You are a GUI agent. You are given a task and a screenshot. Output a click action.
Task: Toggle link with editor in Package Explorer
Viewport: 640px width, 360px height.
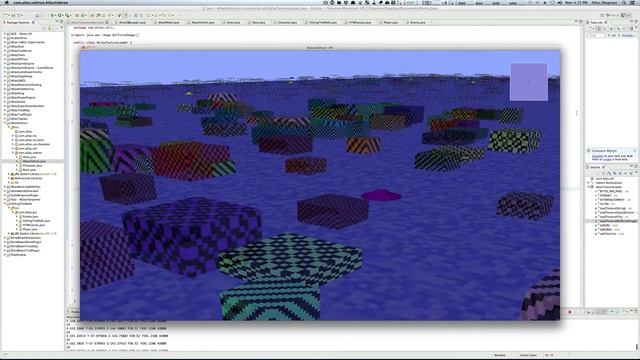tap(49, 28)
